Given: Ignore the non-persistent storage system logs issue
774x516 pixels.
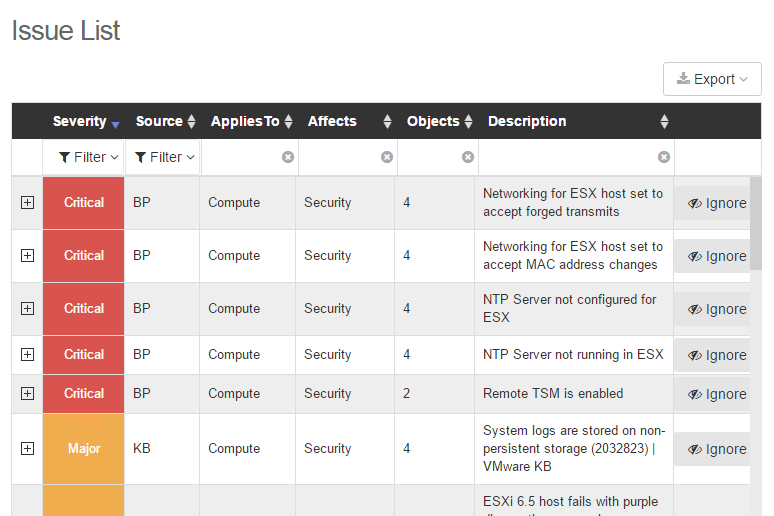Looking at the screenshot, I should (716, 449).
